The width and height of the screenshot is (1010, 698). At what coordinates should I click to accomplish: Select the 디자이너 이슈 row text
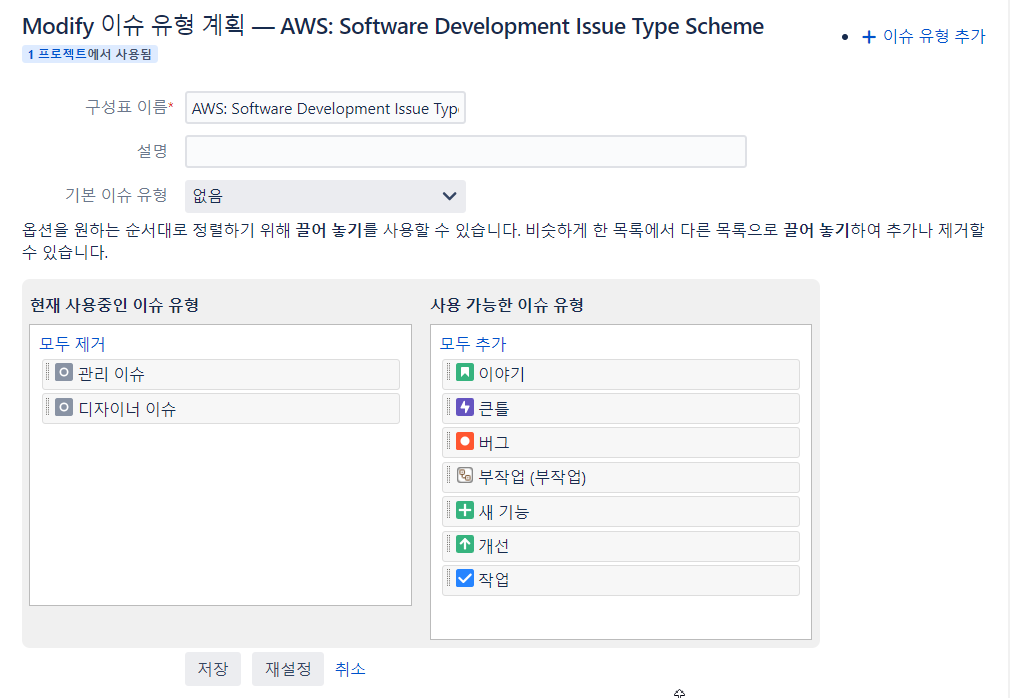point(127,409)
